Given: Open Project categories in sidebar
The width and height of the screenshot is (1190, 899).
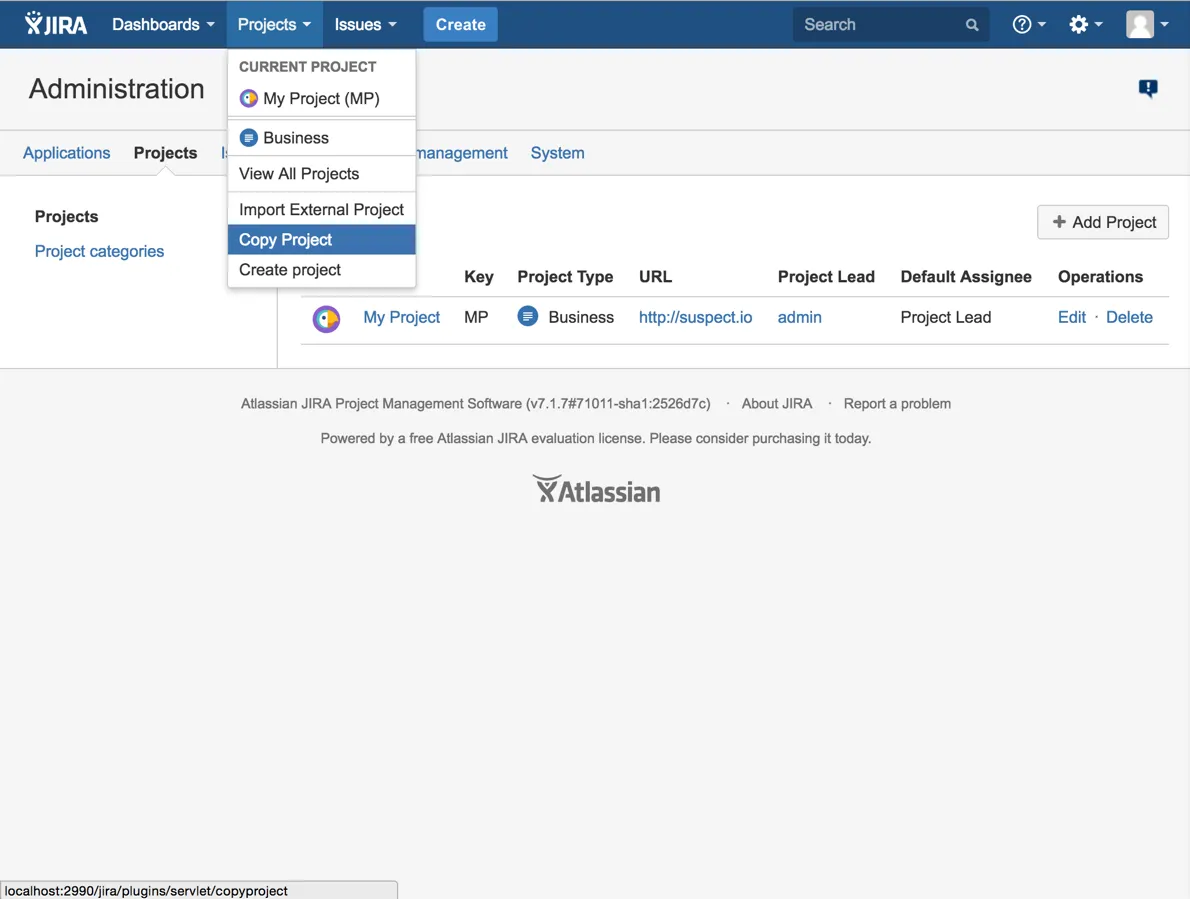Looking at the screenshot, I should [x=99, y=251].
